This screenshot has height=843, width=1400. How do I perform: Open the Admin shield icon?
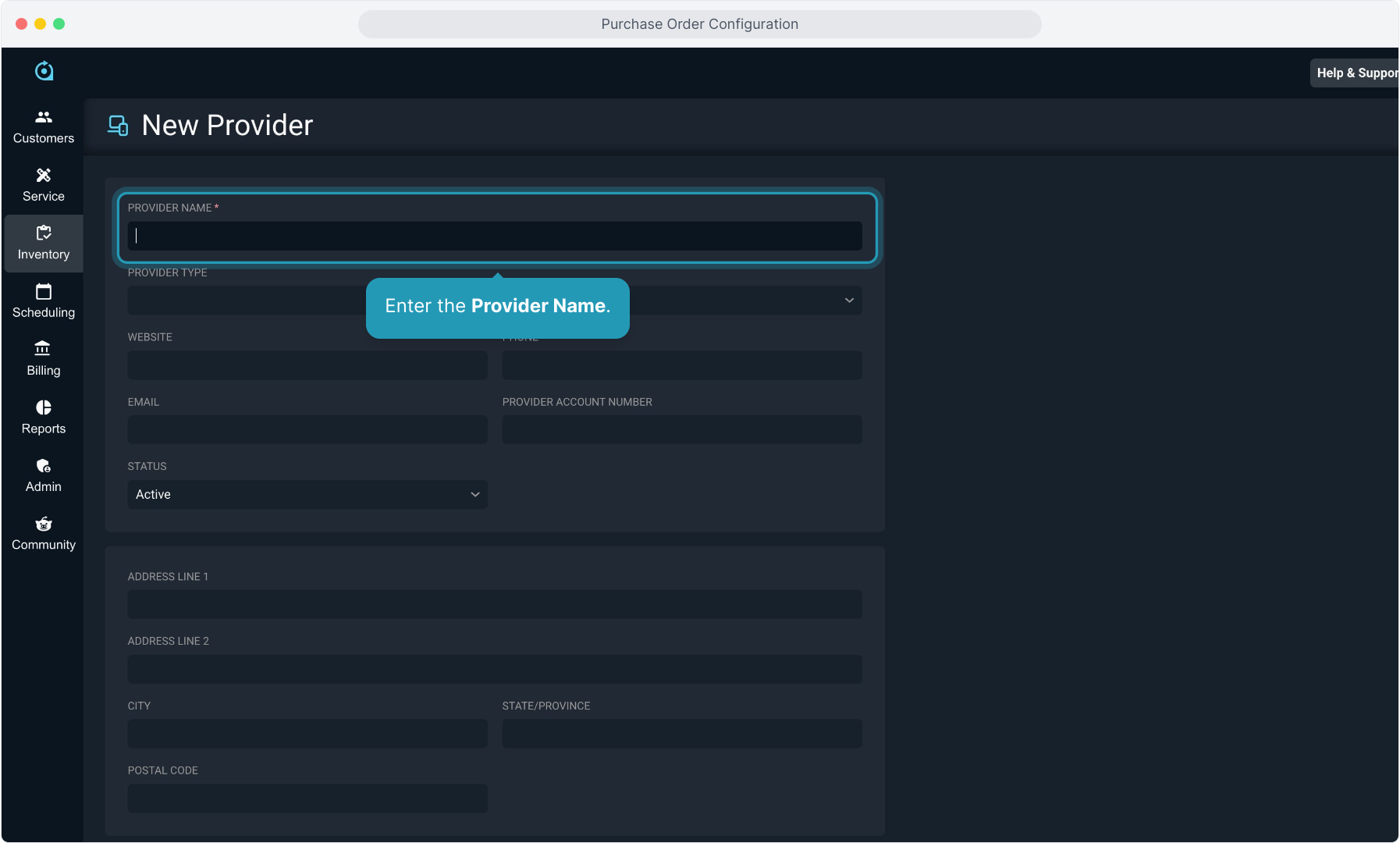(x=44, y=466)
